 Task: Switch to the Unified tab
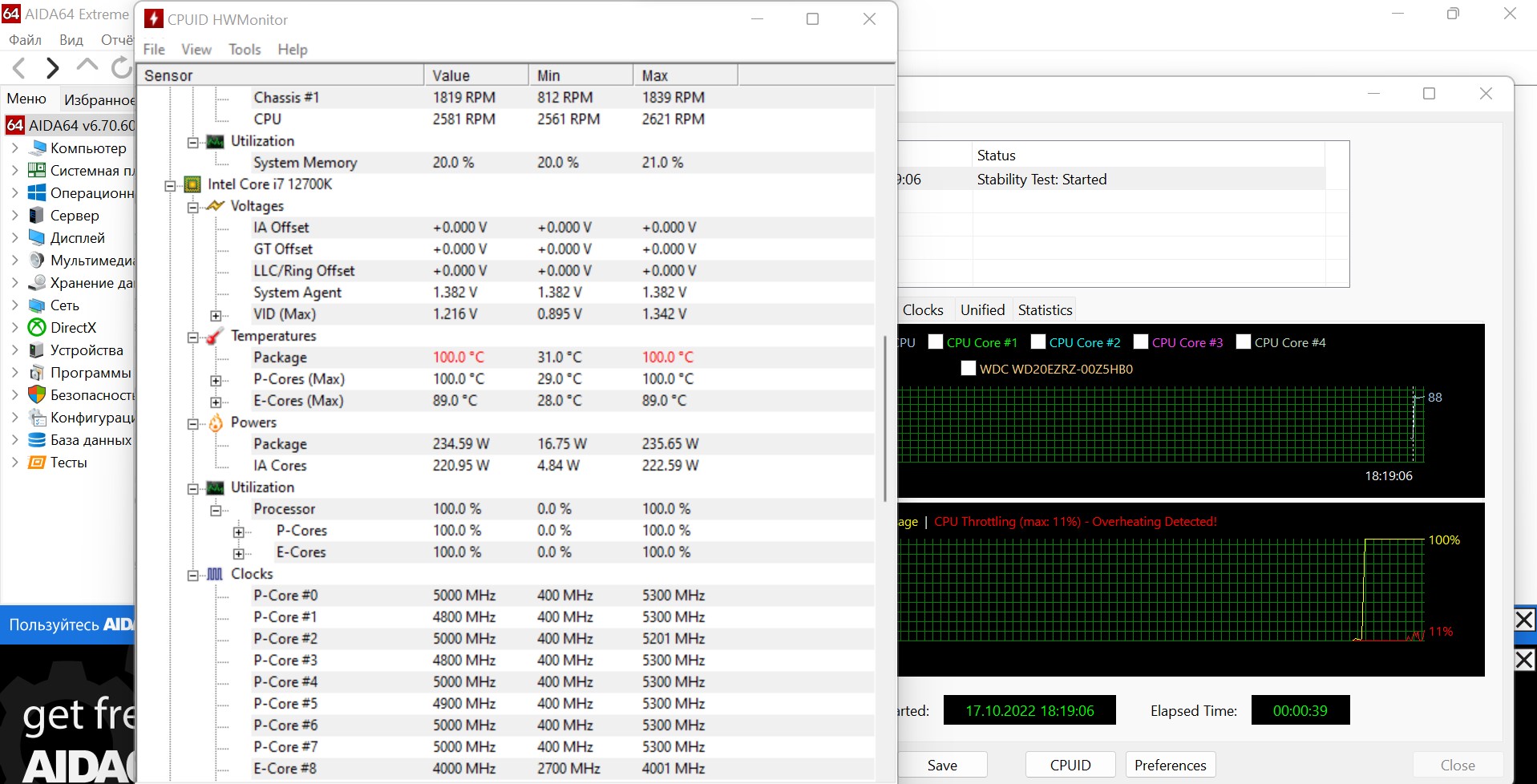pos(982,310)
